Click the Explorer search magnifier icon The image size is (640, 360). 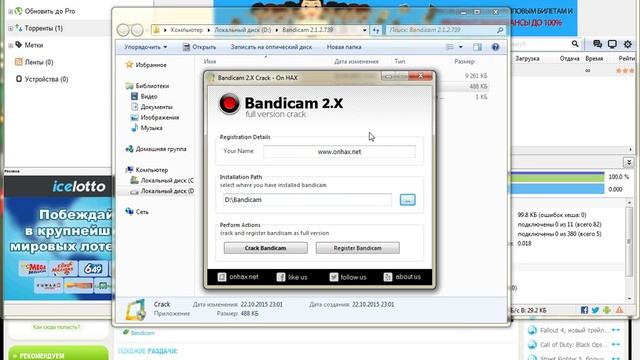coord(500,30)
